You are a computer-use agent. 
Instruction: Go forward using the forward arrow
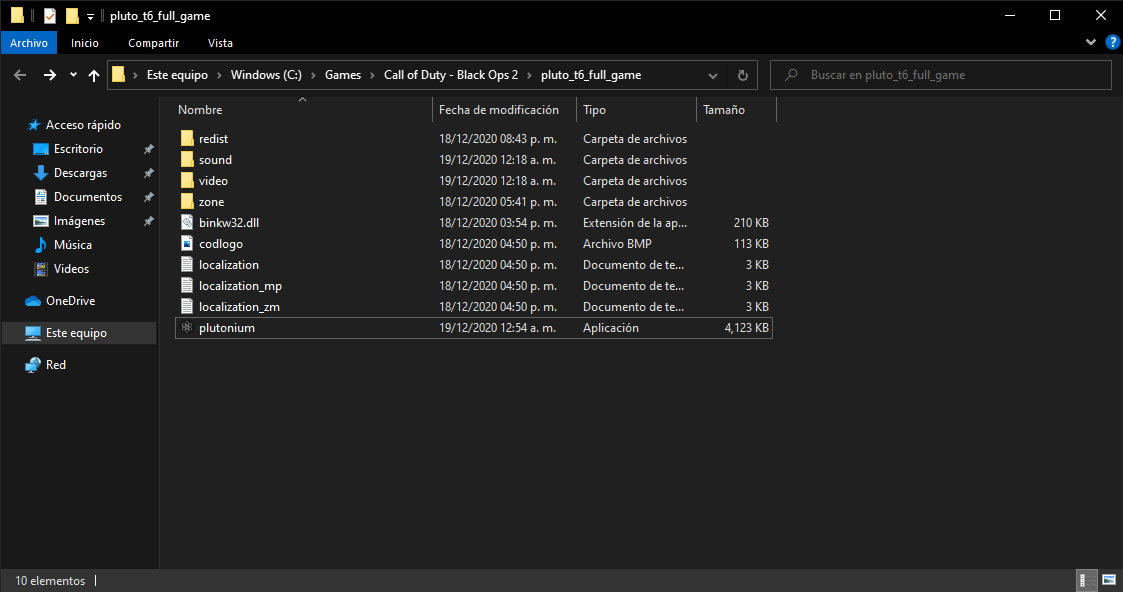[49, 75]
